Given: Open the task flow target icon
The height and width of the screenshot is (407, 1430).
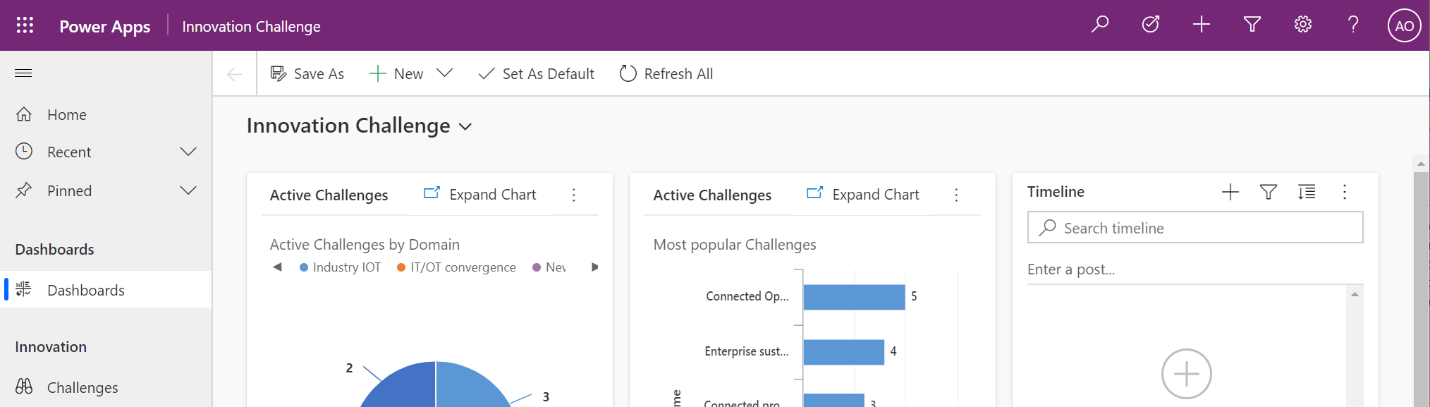Looking at the screenshot, I should (x=1151, y=25).
